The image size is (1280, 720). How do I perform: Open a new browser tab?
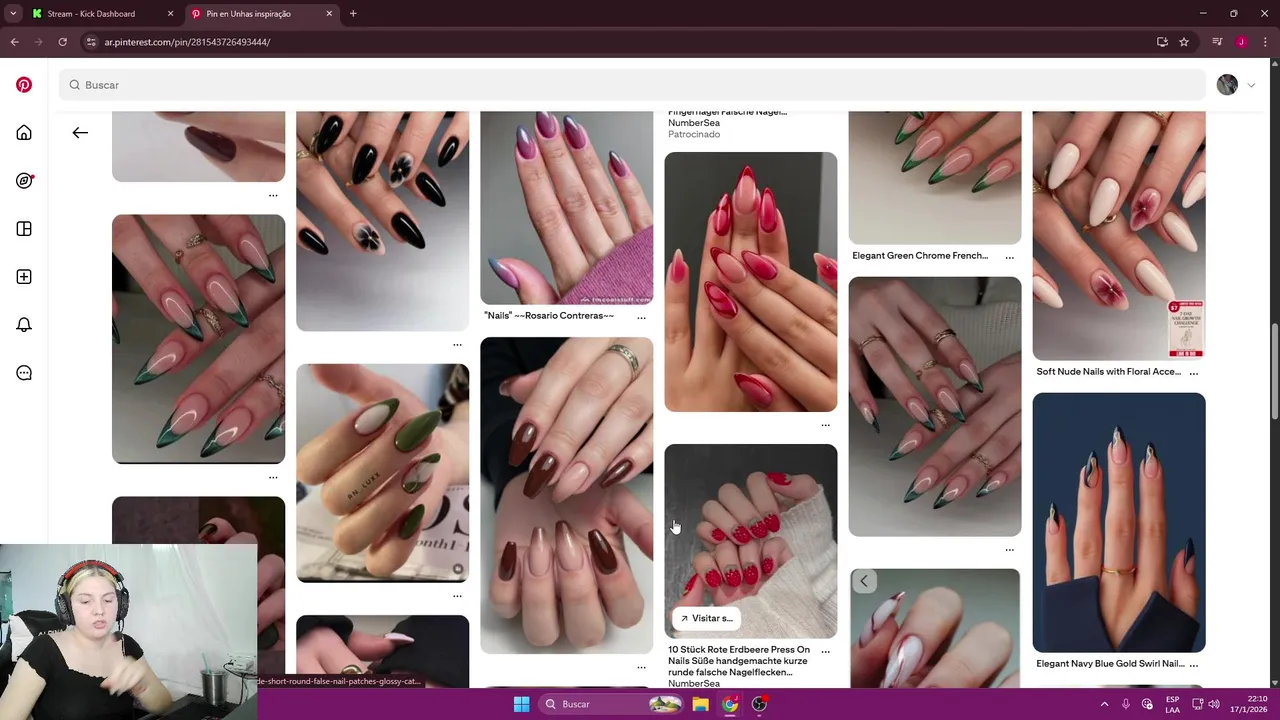(353, 14)
